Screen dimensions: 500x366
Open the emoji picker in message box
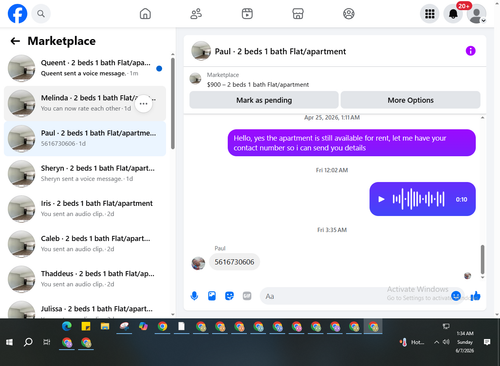pyautogui.click(x=456, y=295)
